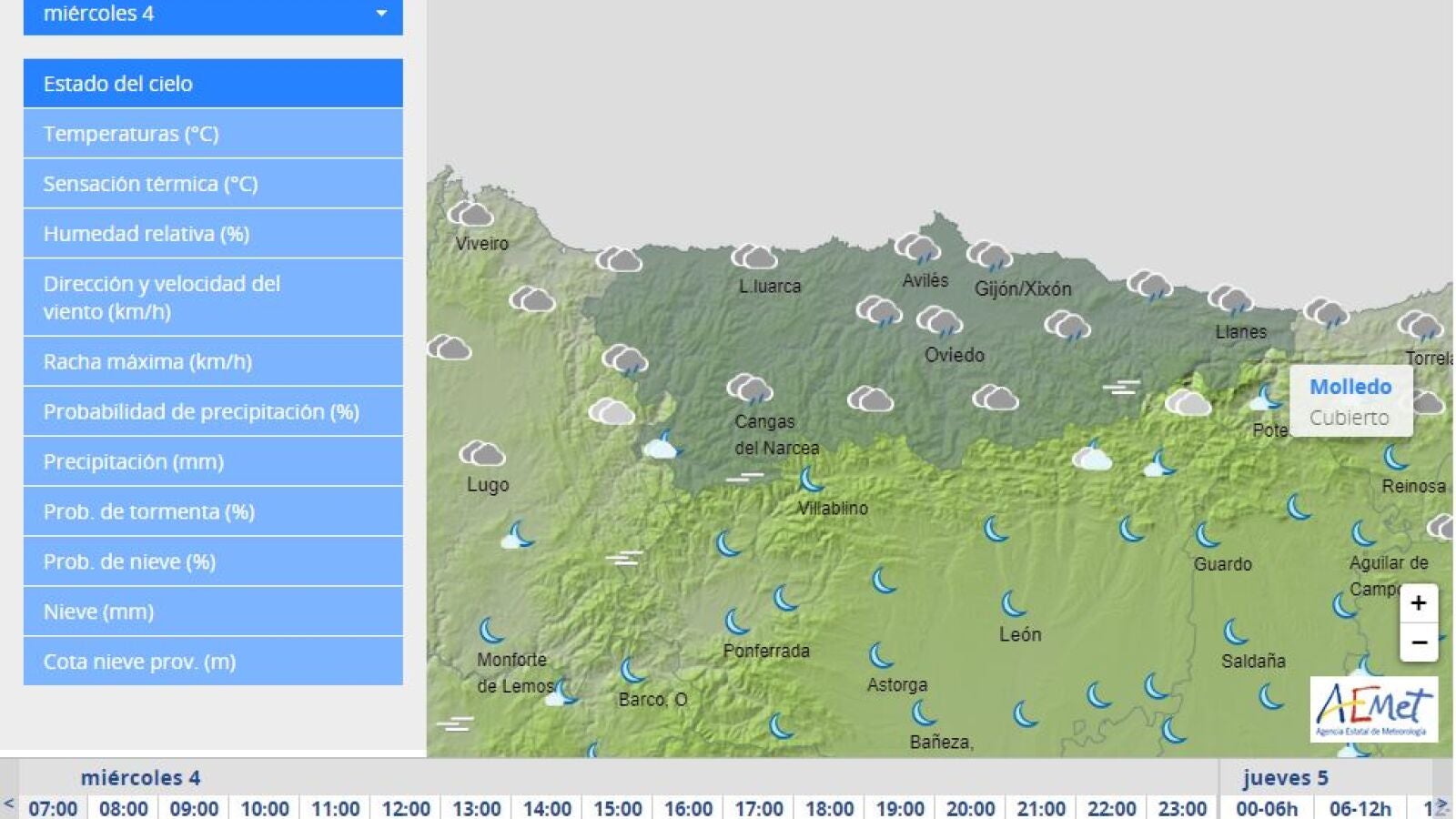
Task: Select Precipitación (mm) layer
Action: point(213,461)
